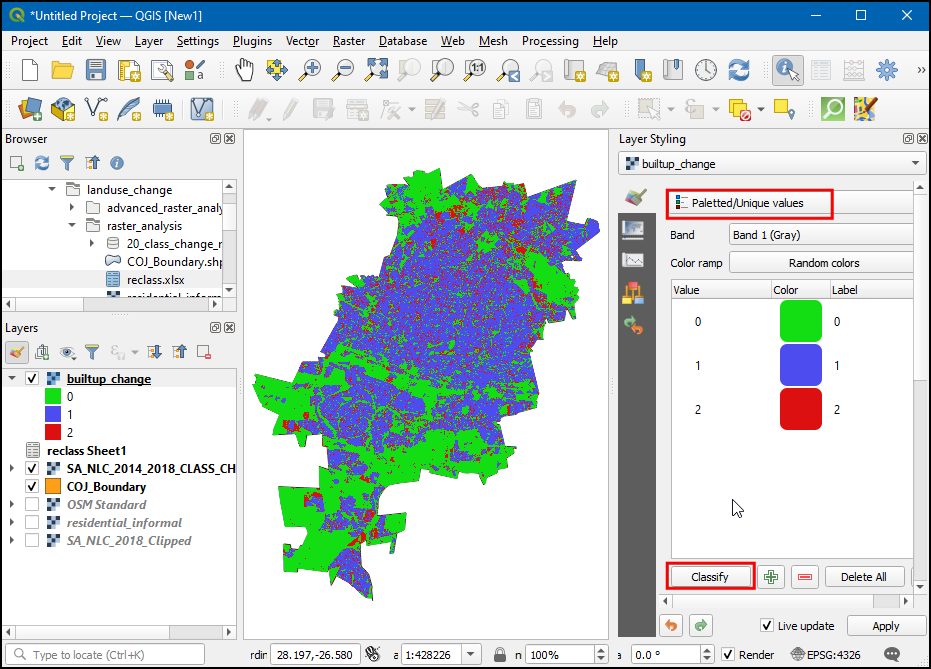Open the Processing menu
Viewport: 931px width, 669px height.
pyautogui.click(x=549, y=41)
